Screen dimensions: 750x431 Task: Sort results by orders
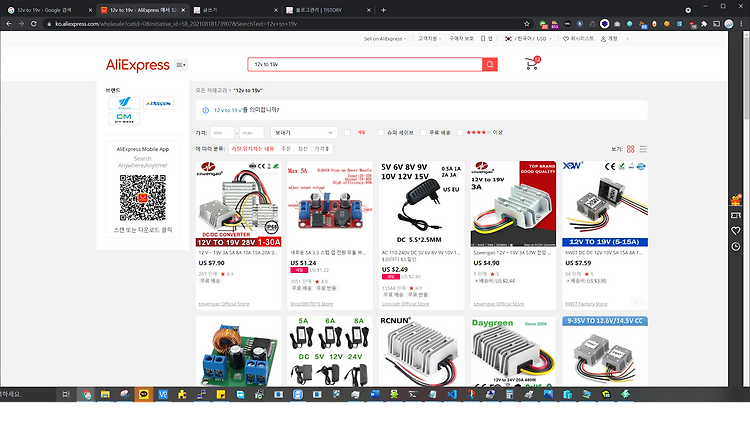tap(286, 149)
